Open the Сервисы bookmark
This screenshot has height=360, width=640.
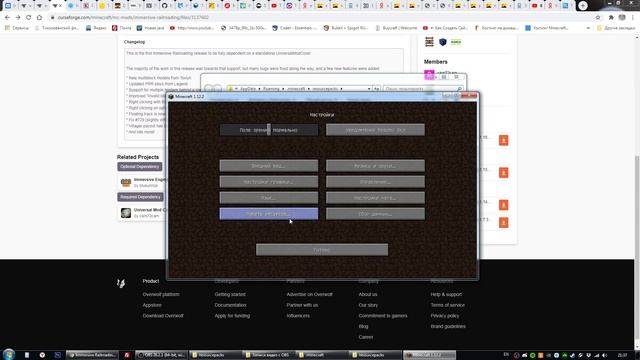(17, 28)
